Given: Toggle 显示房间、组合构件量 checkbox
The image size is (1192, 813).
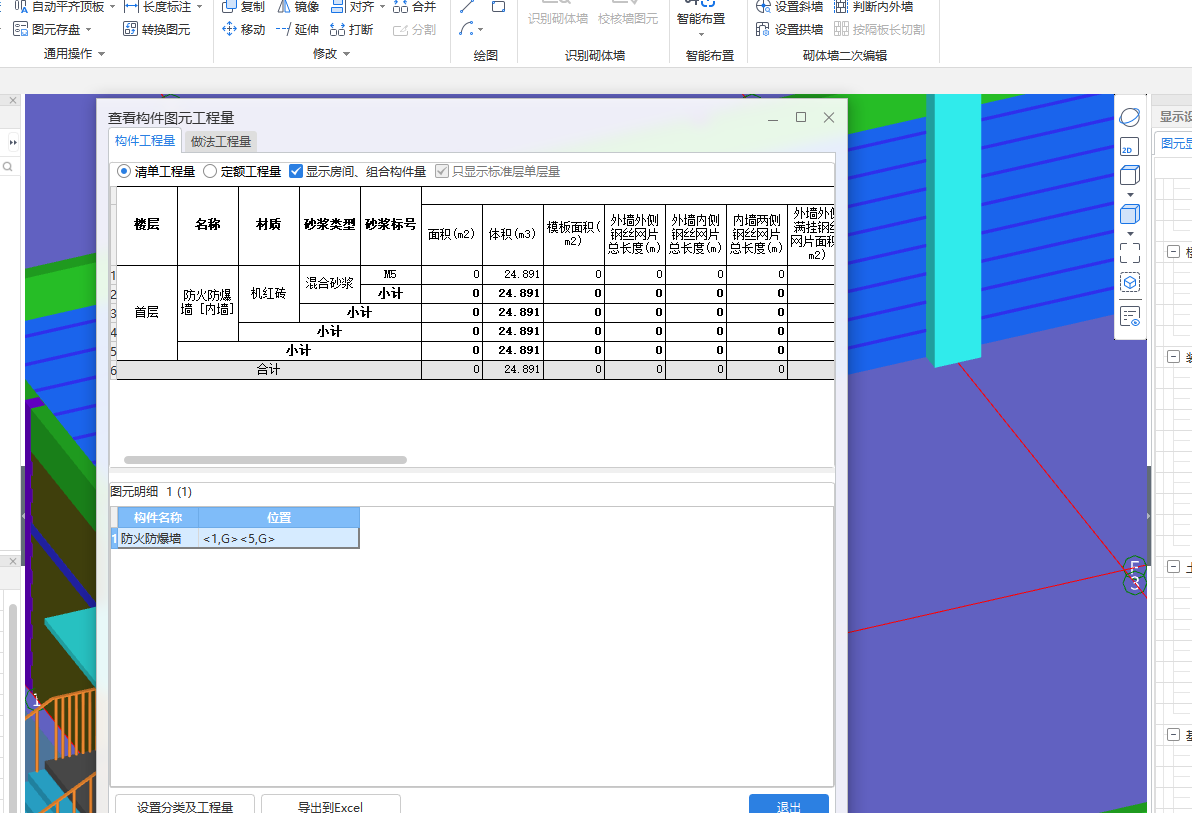Looking at the screenshot, I should [296, 171].
